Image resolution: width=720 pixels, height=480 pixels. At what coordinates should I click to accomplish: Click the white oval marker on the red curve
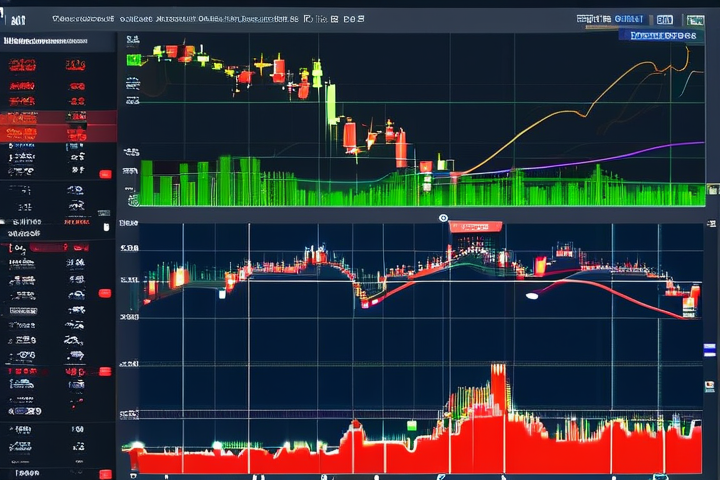coord(532,295)
